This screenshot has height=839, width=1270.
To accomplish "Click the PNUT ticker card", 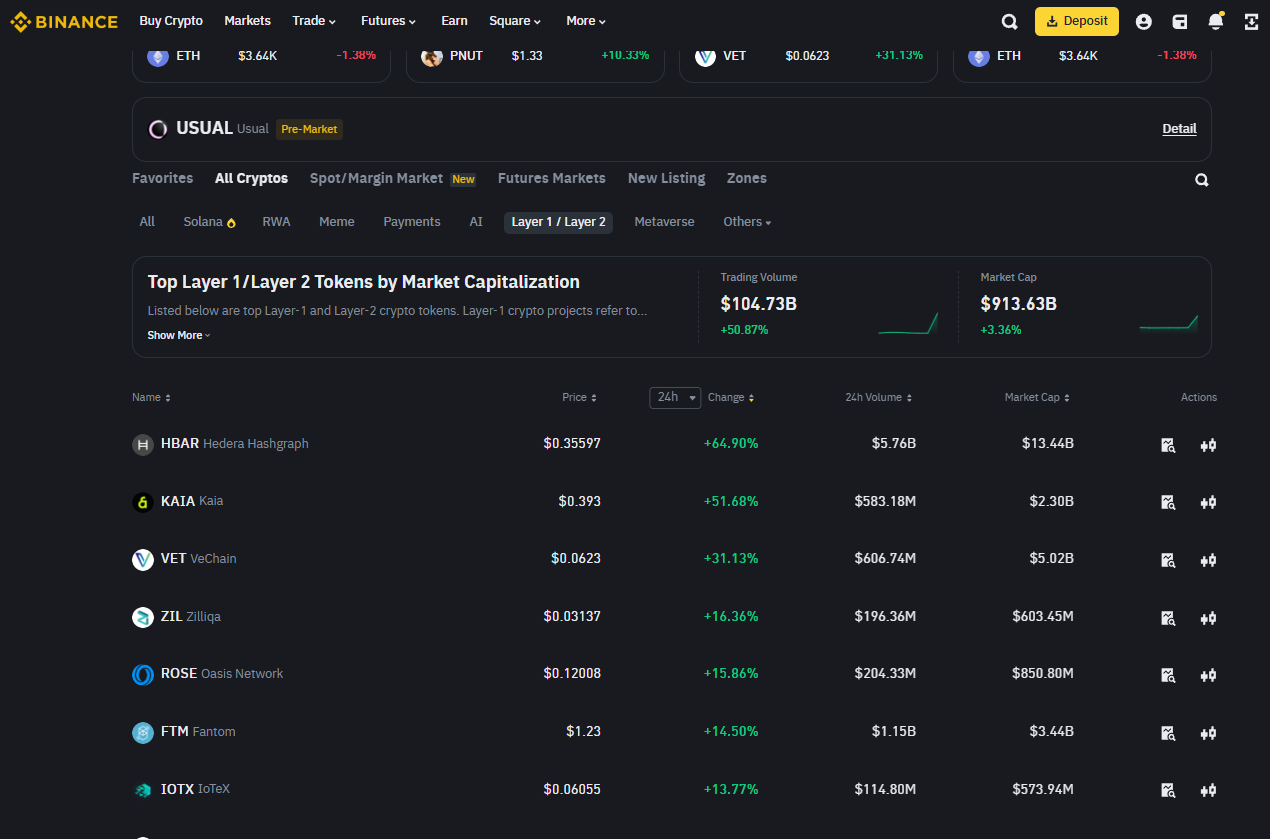I will [535, 60].
